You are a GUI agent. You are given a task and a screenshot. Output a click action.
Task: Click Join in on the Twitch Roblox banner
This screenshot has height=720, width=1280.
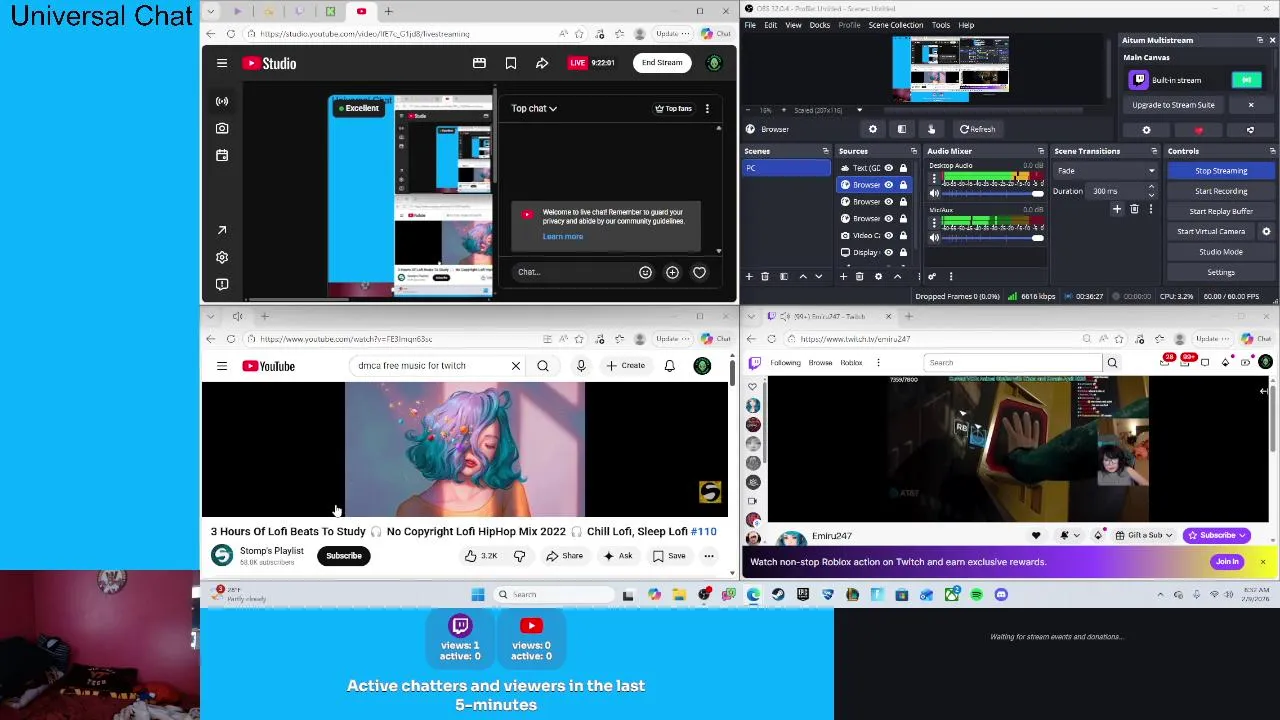pos(1227,562)
